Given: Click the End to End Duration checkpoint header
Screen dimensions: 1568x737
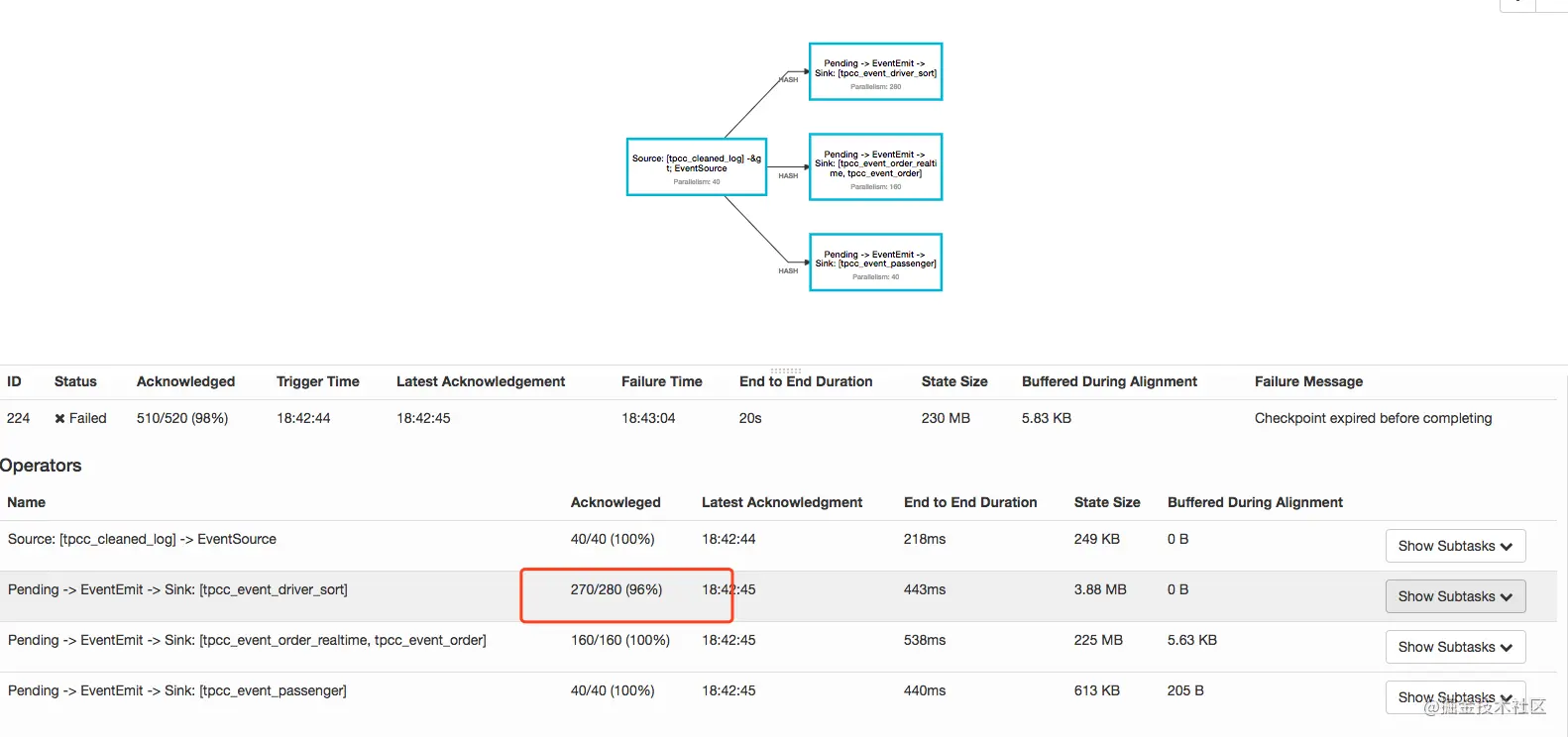Looking at the screenshot, I should pos(806,381).
